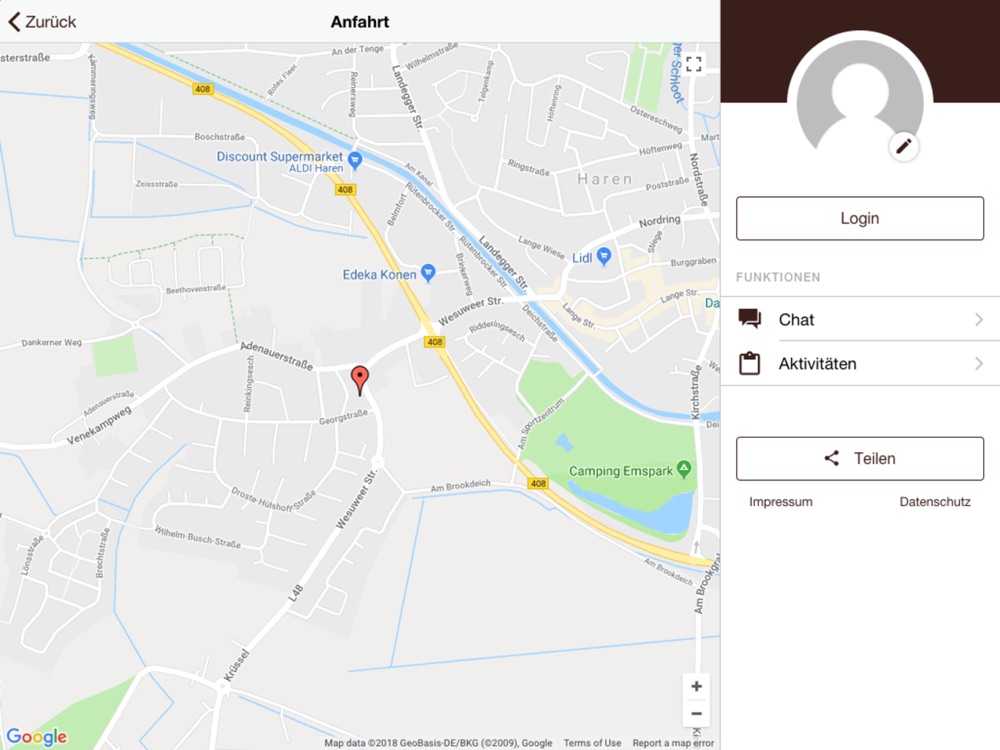Click the Map data copyright notice
Viewport: 1000px width, 750px height.
pos(438,743)
